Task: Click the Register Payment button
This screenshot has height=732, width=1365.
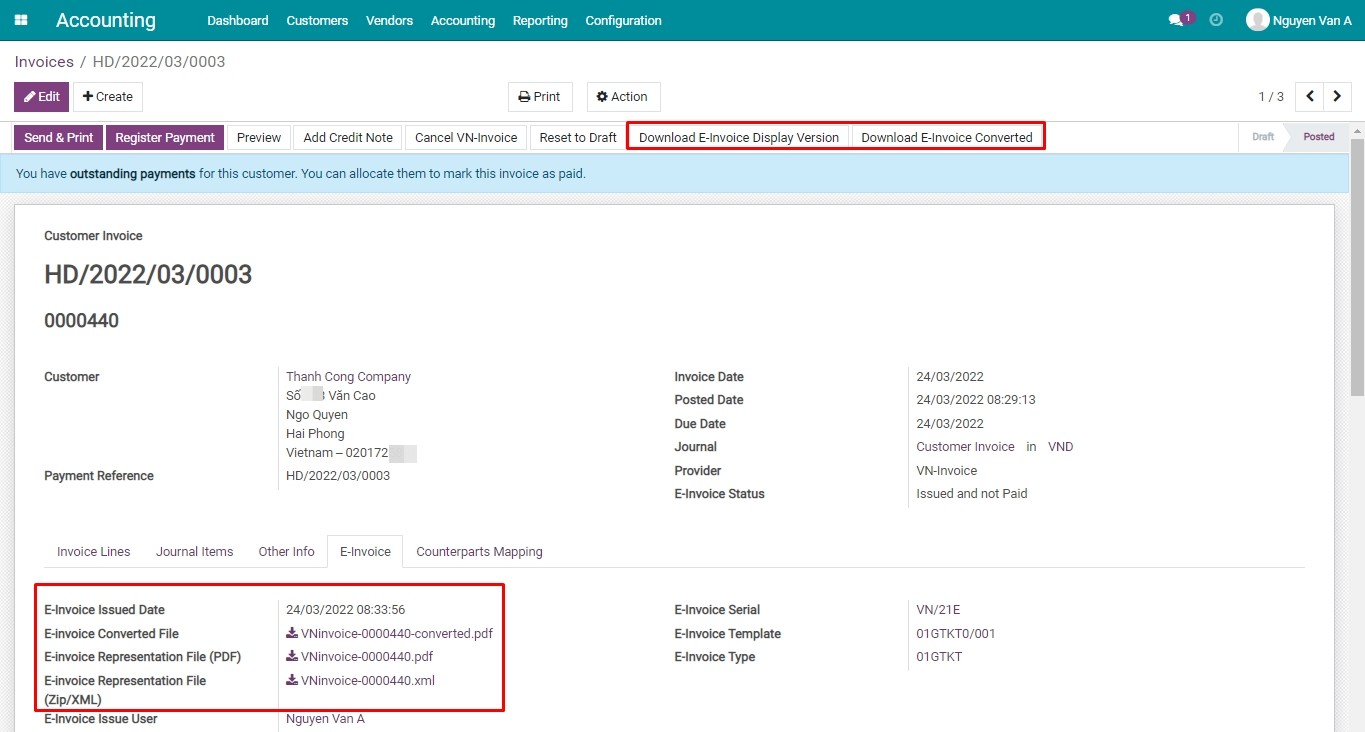Action: point(164,137)
